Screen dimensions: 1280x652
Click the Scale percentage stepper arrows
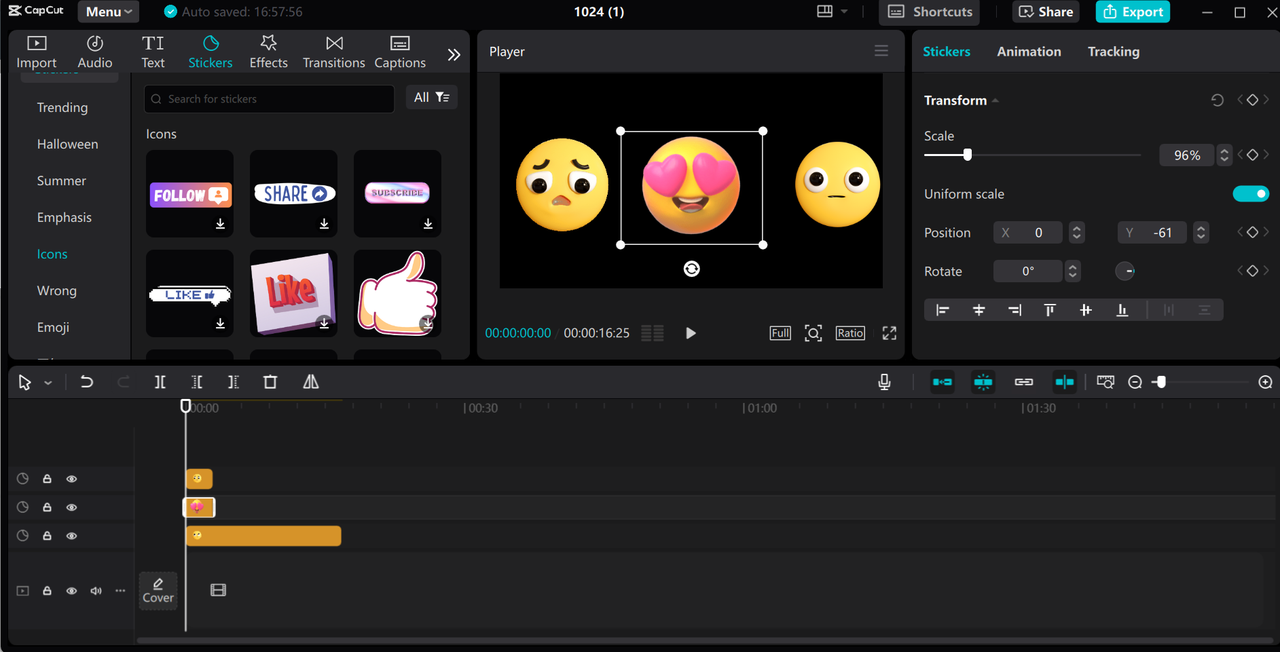click(1223, 155)
